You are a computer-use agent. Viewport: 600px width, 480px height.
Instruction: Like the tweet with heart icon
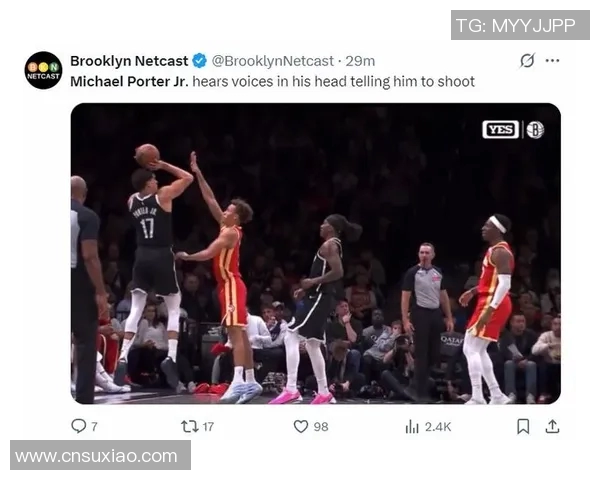[x=301, y=426]
